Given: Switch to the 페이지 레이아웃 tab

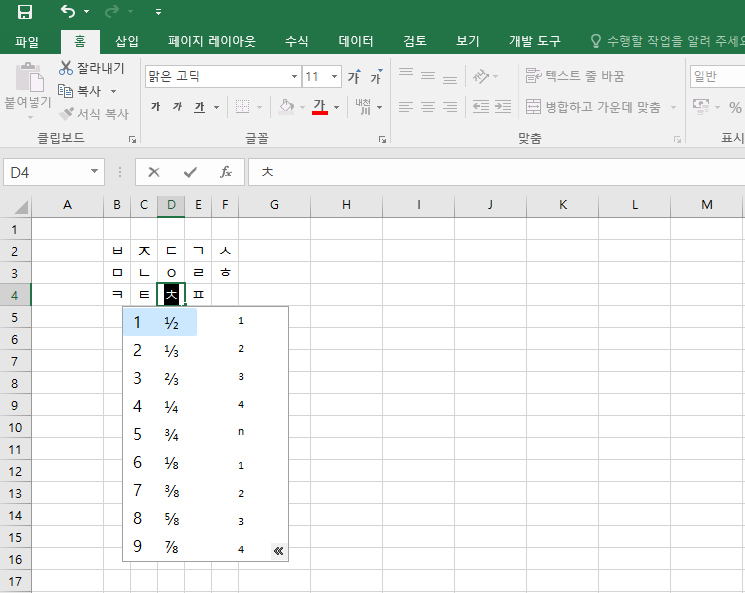Looking at the screenshot, I should tap(211, 41).
